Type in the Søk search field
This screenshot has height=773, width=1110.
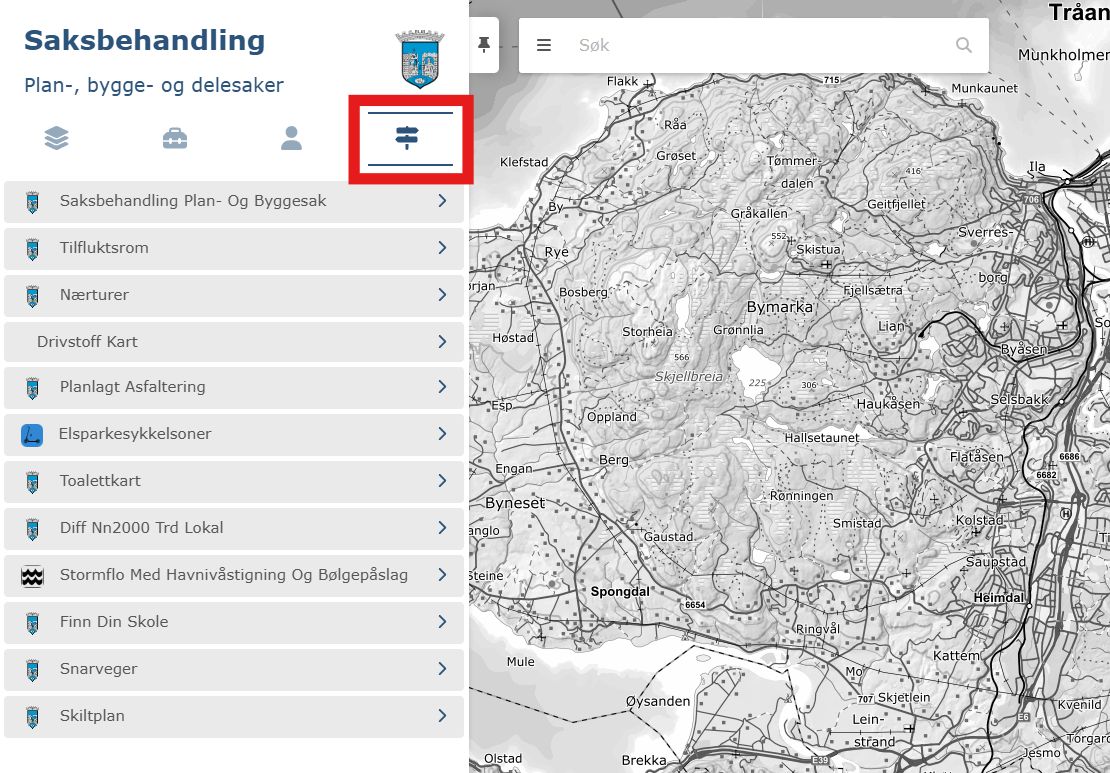tap(760, 45)
